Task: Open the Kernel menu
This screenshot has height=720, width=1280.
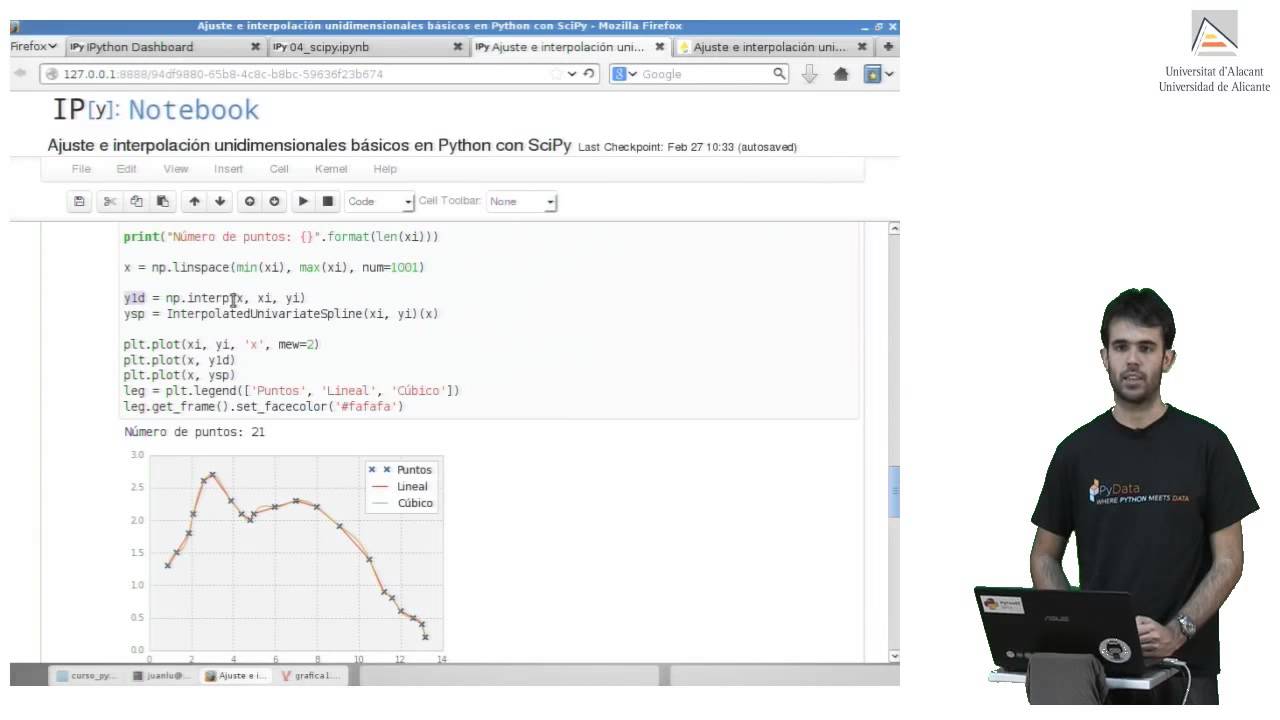Action: click(331, 169)
